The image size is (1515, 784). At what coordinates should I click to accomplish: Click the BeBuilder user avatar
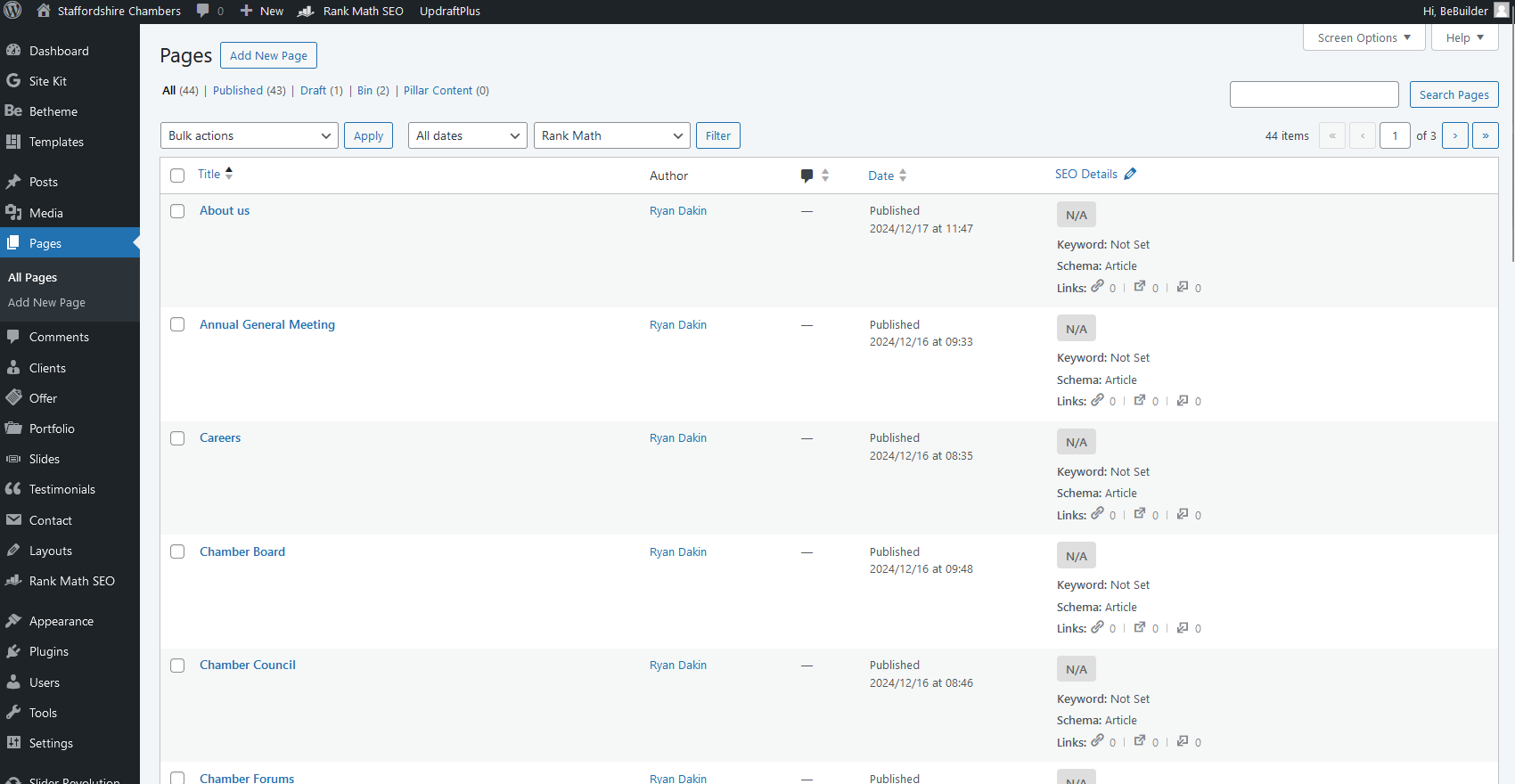[1502, 11]
